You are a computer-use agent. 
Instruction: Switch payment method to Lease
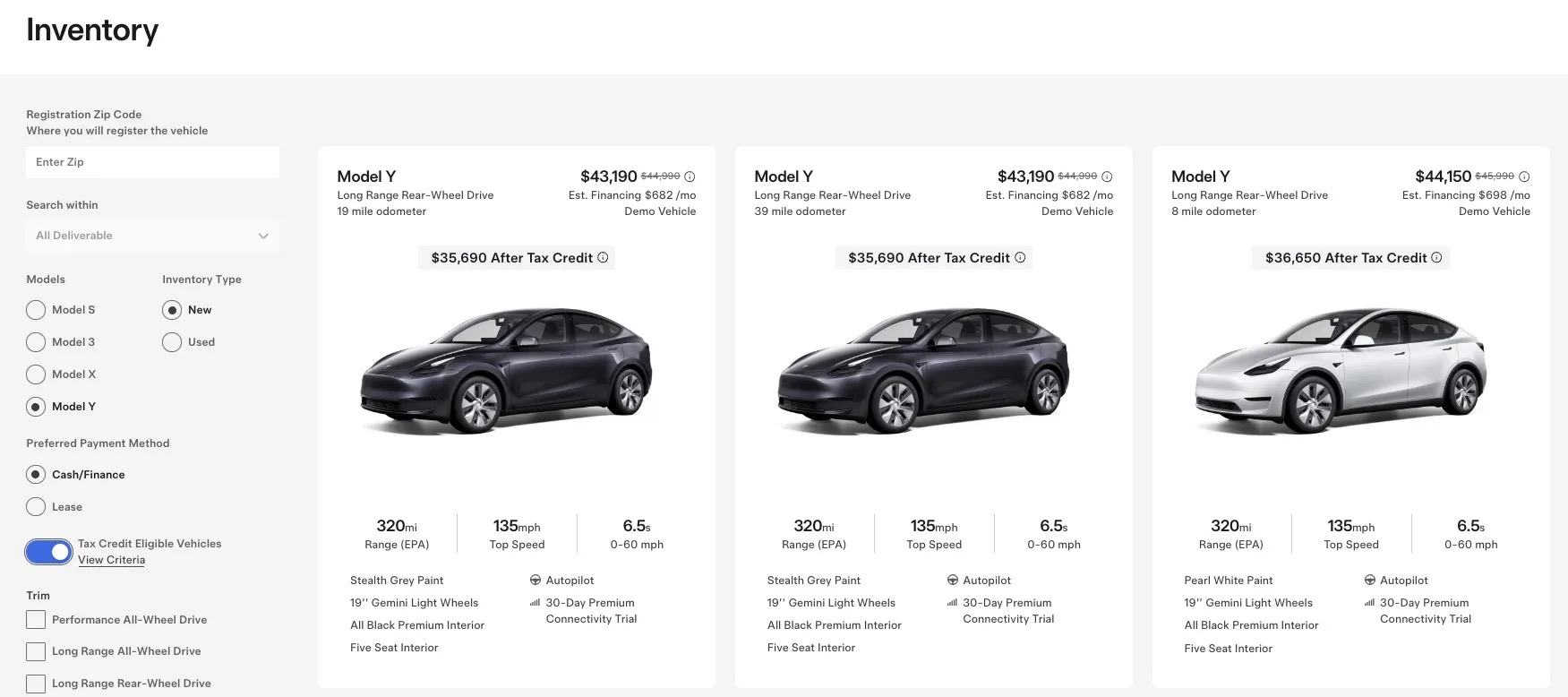36,507
